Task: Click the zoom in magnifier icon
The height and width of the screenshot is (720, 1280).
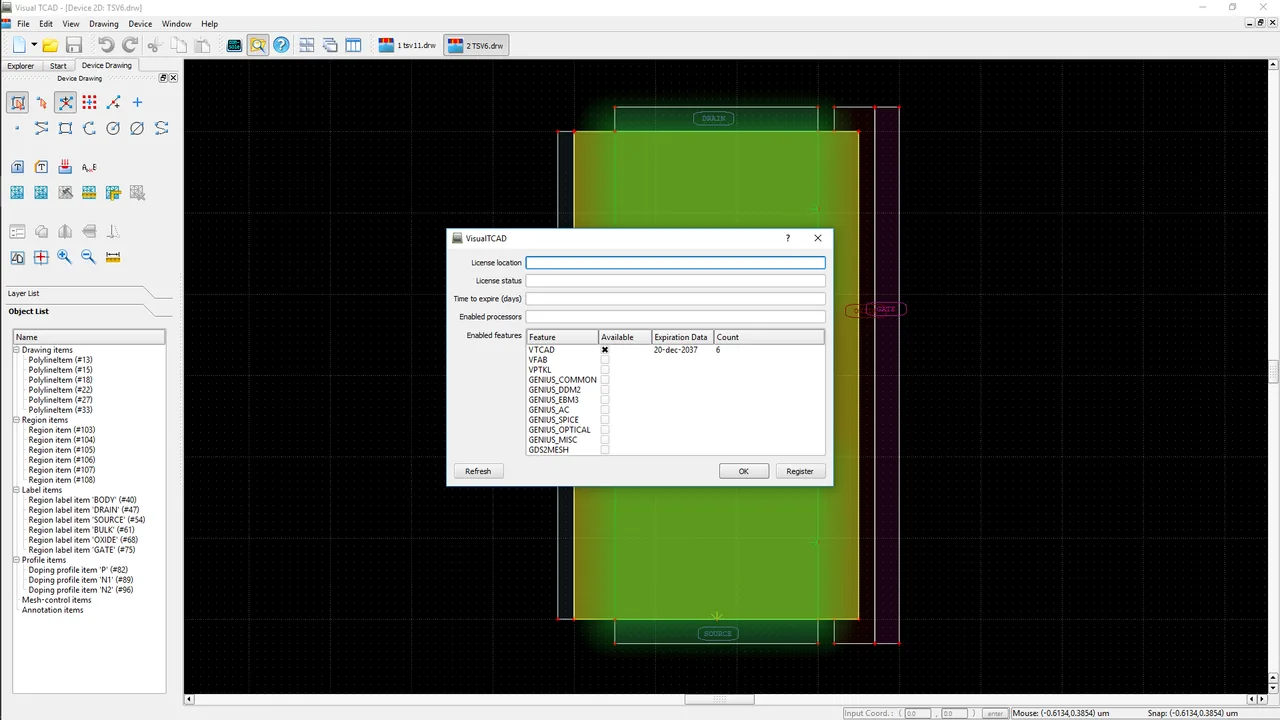Action: (x=65, y=257)
